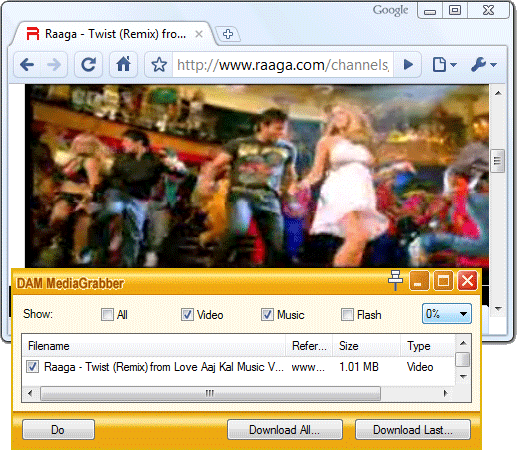Open the 0% opacity dropdown

pyautogui.click(x=447, y=313)
